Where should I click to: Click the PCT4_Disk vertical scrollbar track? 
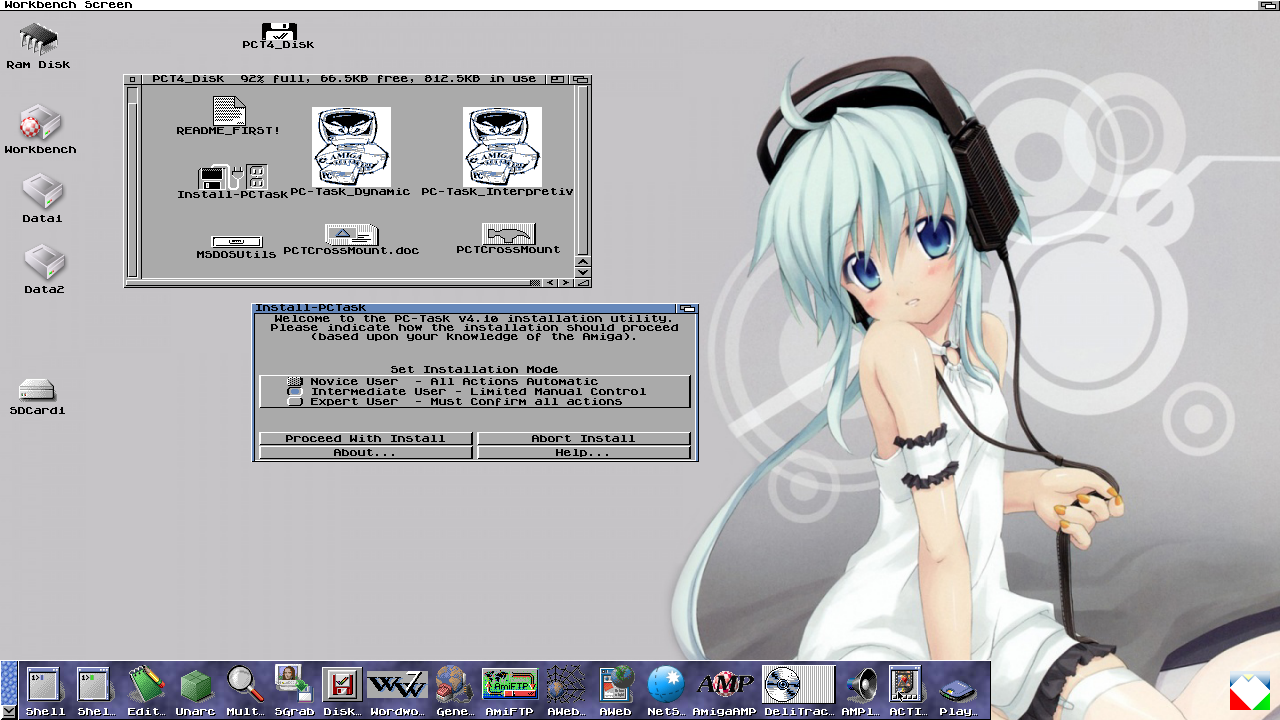pos(583,170)
